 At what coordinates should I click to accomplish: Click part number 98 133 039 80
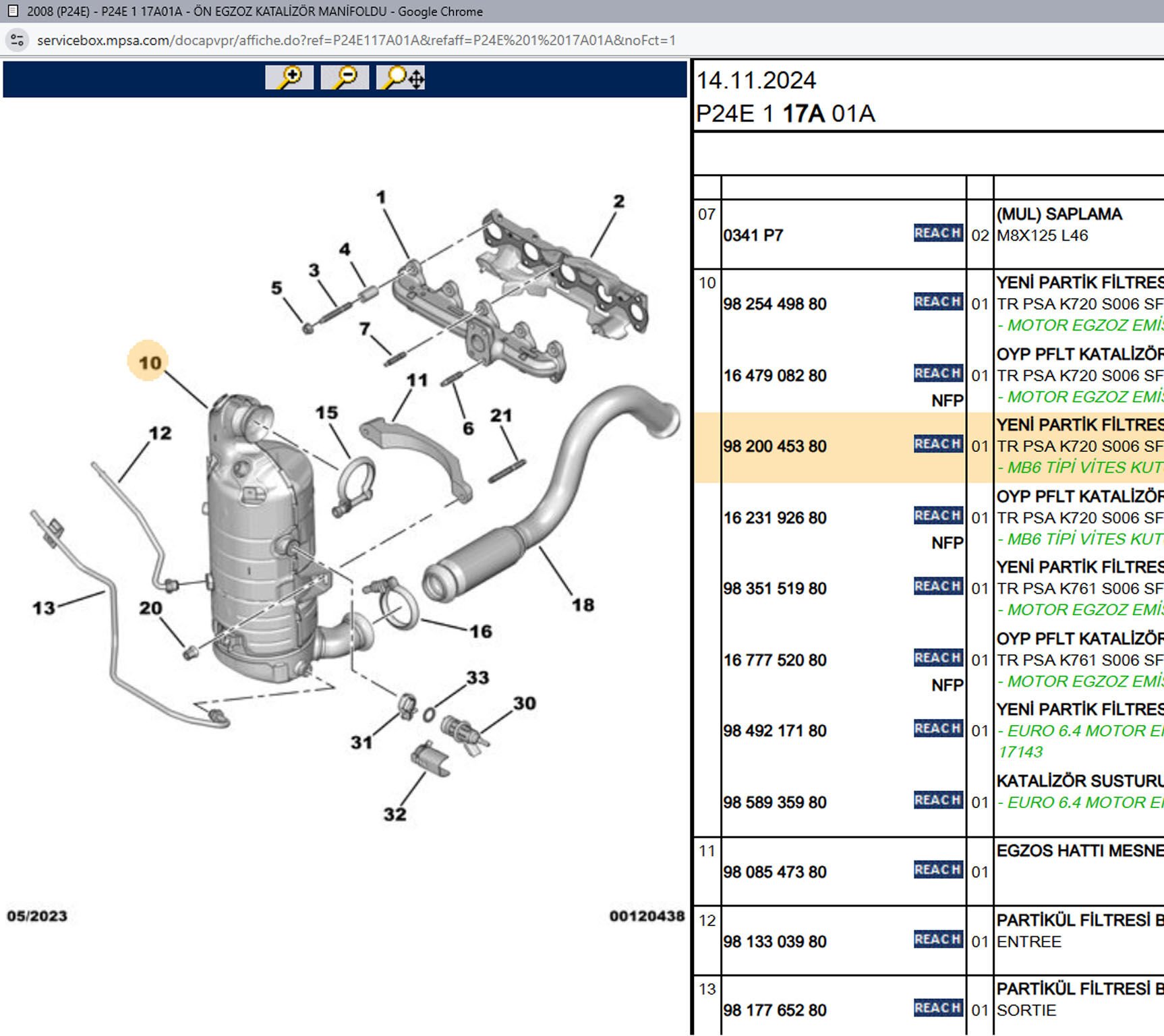(x=774, y=942)
